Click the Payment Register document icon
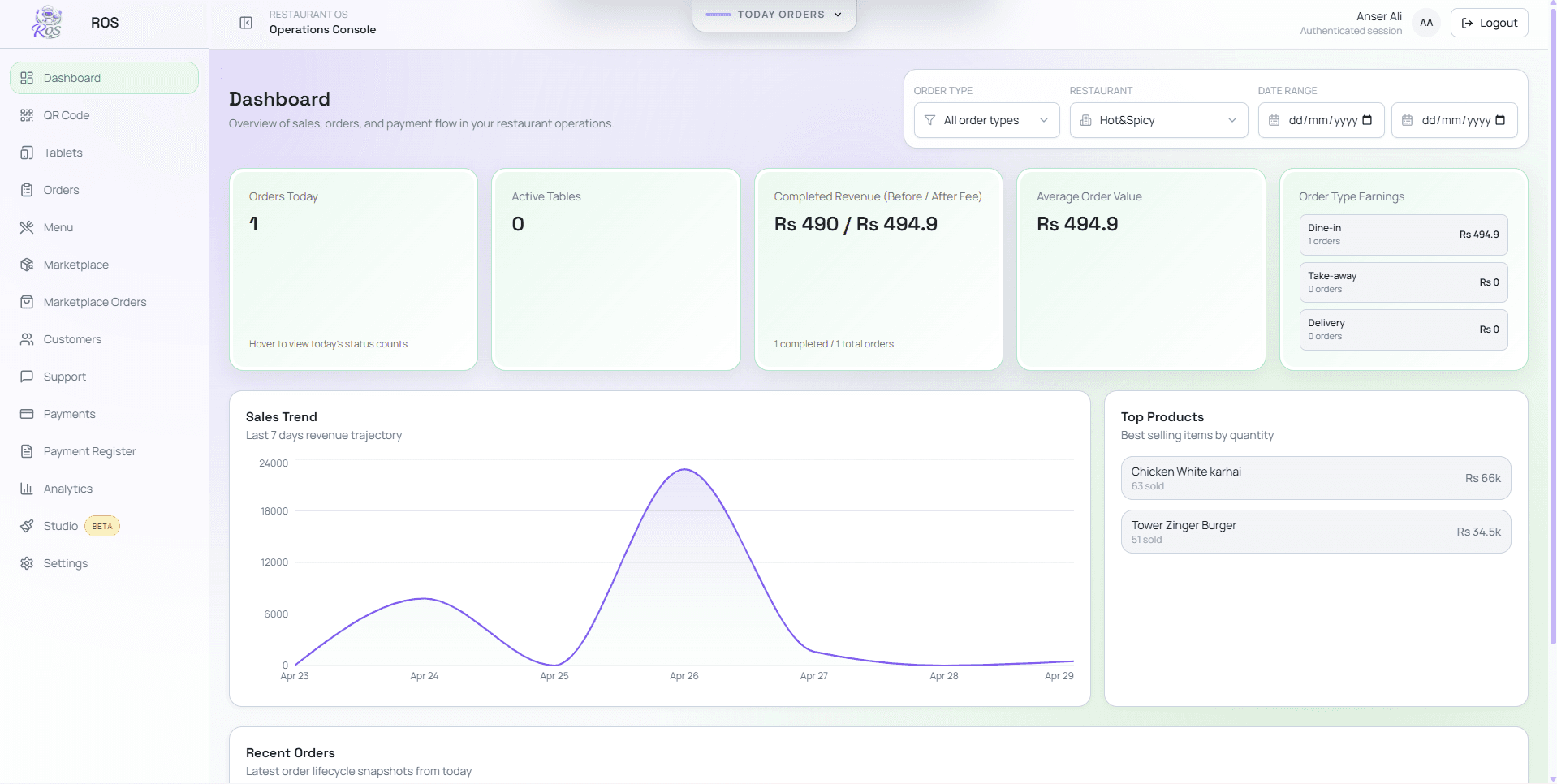This screenshot has height=784, width=1557. pyautogui.click(x=27, y=451)
